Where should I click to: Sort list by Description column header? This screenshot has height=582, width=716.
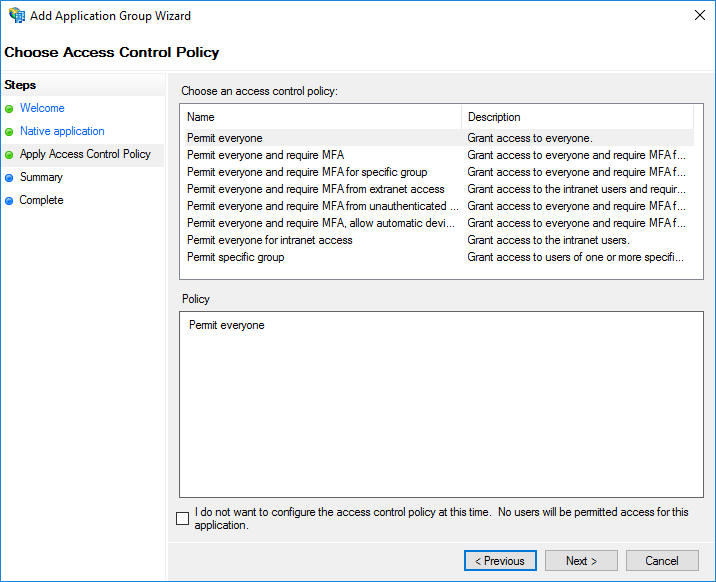[577, 117]
